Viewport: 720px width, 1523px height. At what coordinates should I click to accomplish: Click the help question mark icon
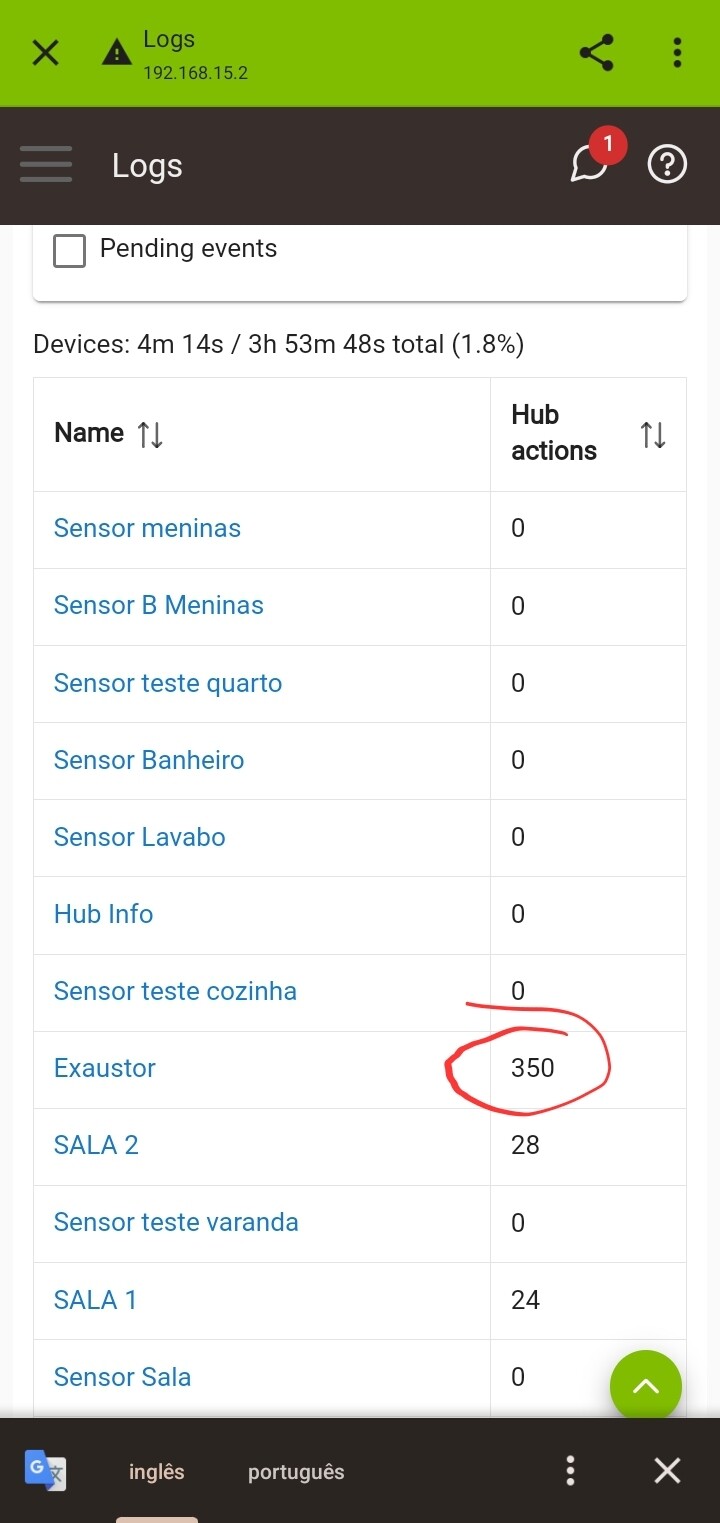click(x=667, y=165)
